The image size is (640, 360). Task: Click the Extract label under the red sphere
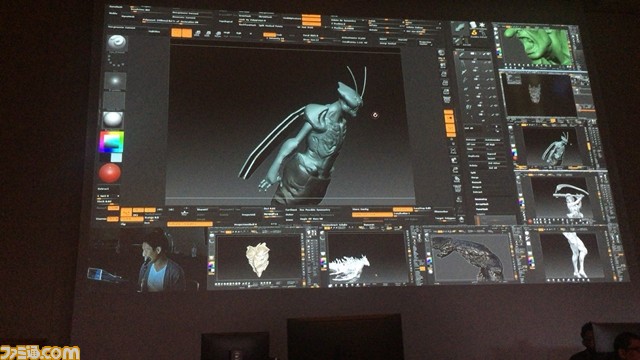103,189
